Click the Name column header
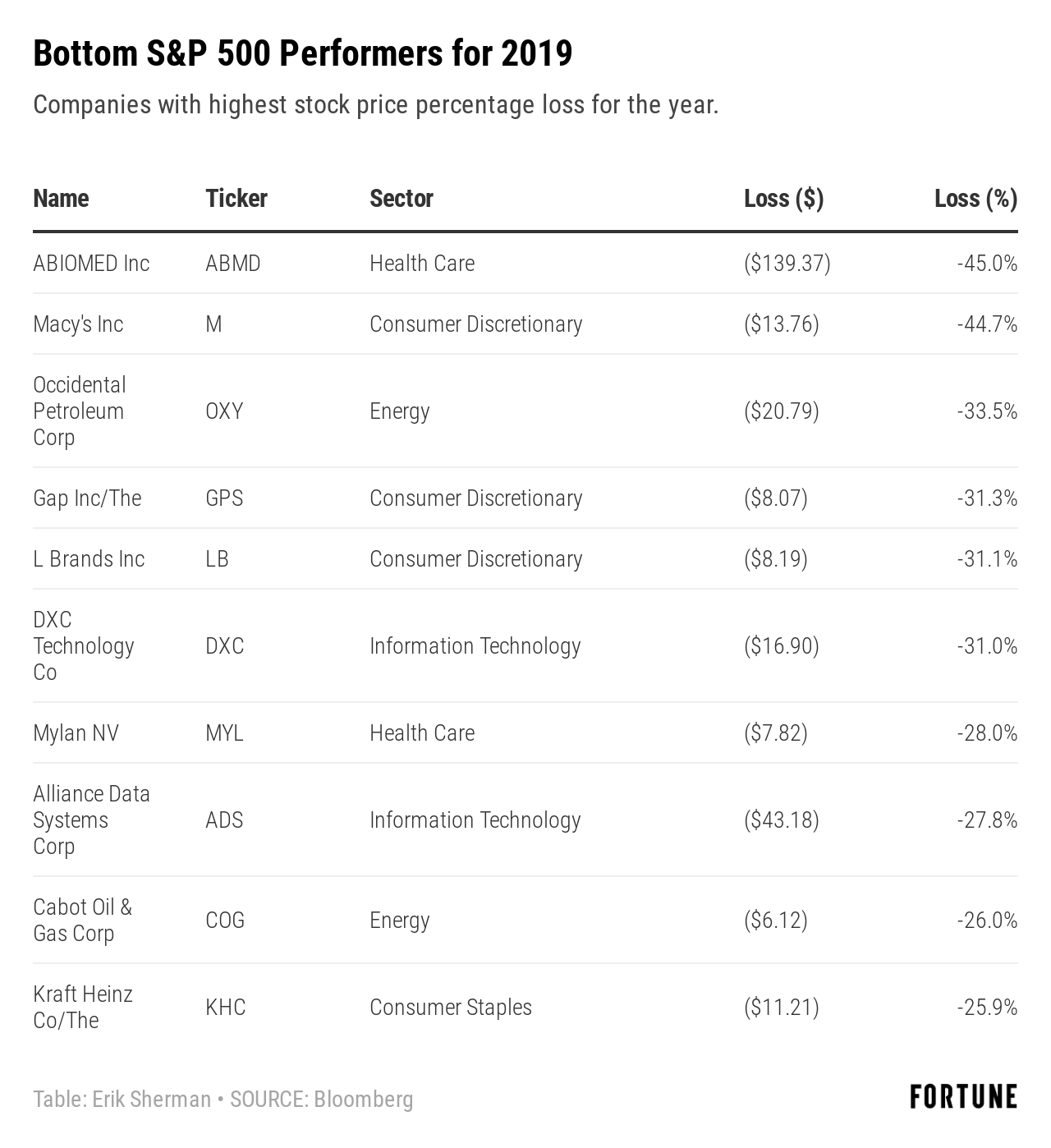 coord(61,199)
